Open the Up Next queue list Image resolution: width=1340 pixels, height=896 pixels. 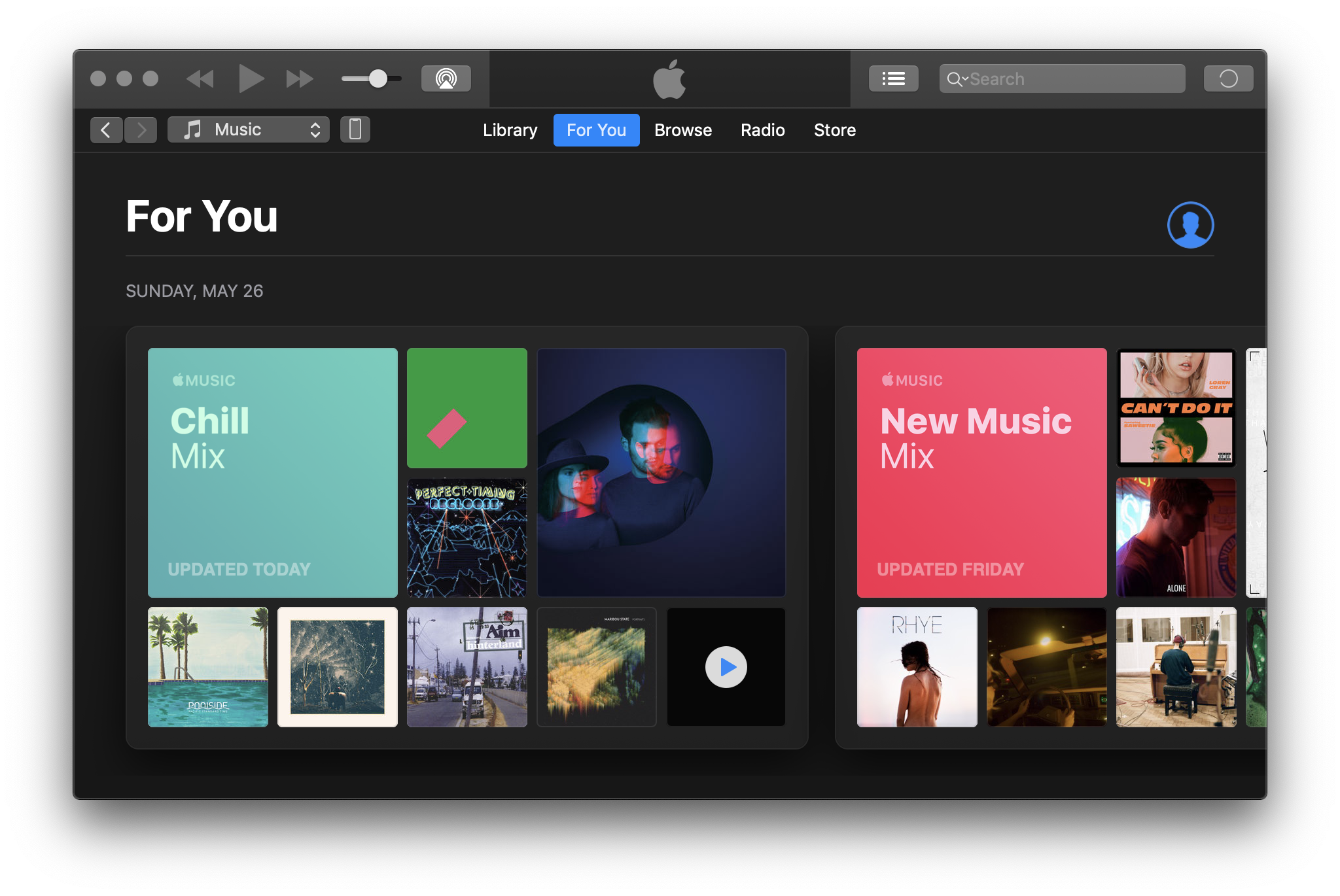point(894,78)
